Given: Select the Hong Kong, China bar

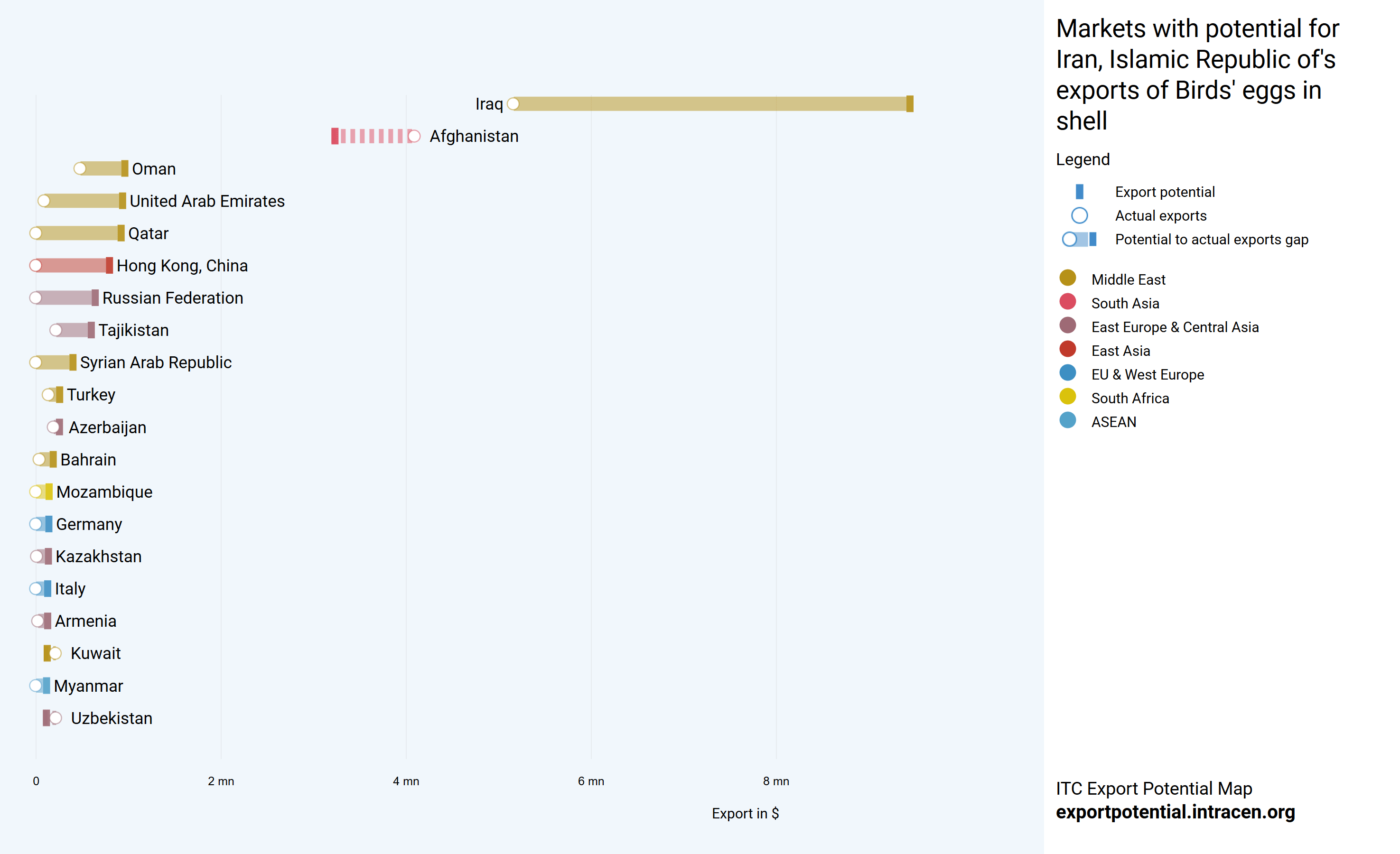Looking at the screenshot, I should pos(71,265).
